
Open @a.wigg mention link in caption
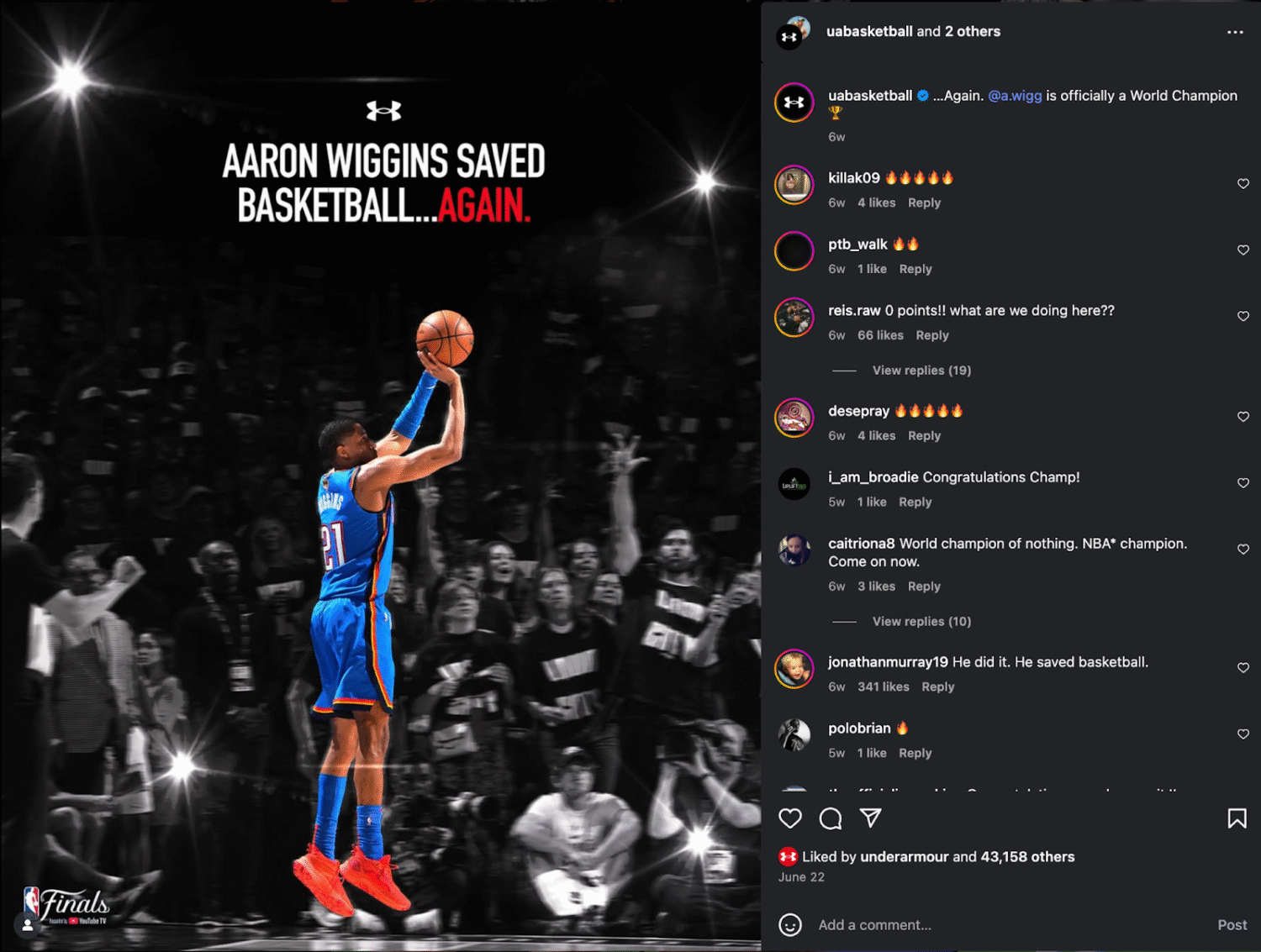click(x=1015, y=96)
